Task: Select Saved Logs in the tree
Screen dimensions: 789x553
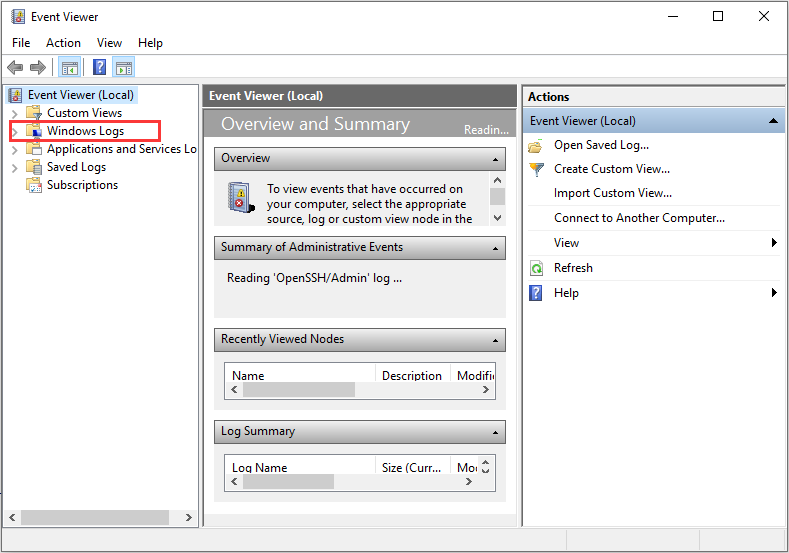Action: (x=76, y=167)
